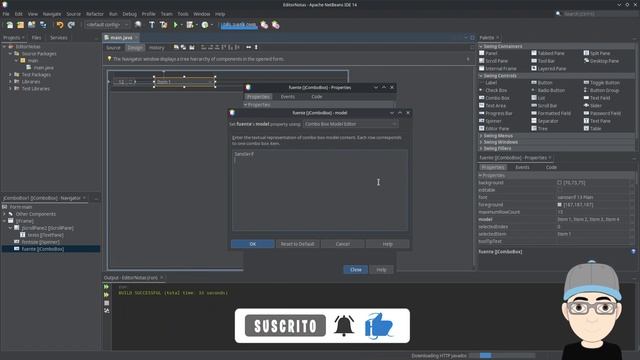
Task: Expand the Swing Menus palette section
Action: (481, 136)
